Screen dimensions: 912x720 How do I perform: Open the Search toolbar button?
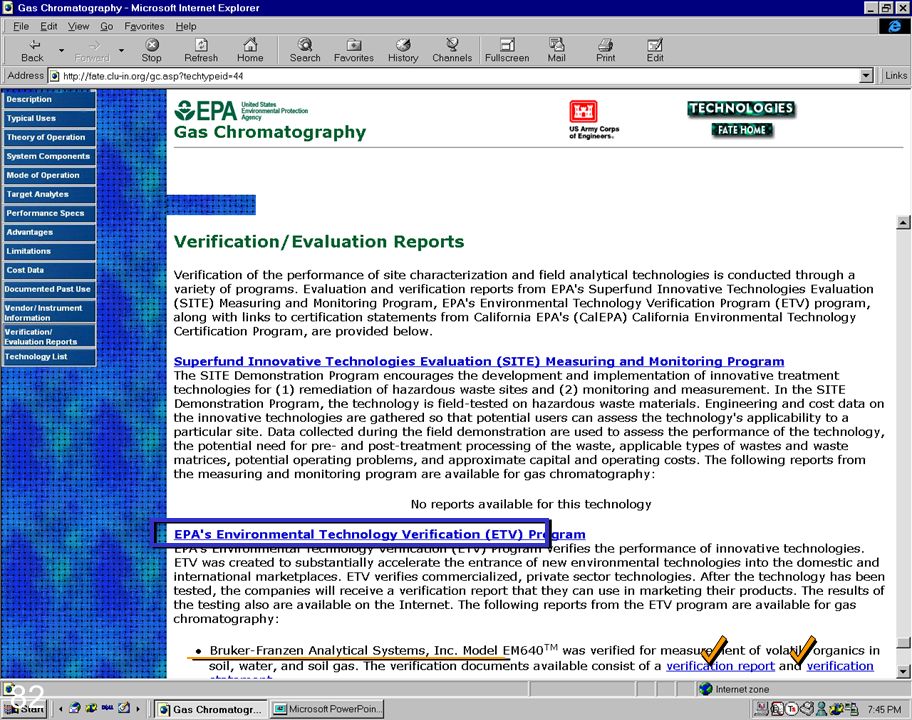305,51
